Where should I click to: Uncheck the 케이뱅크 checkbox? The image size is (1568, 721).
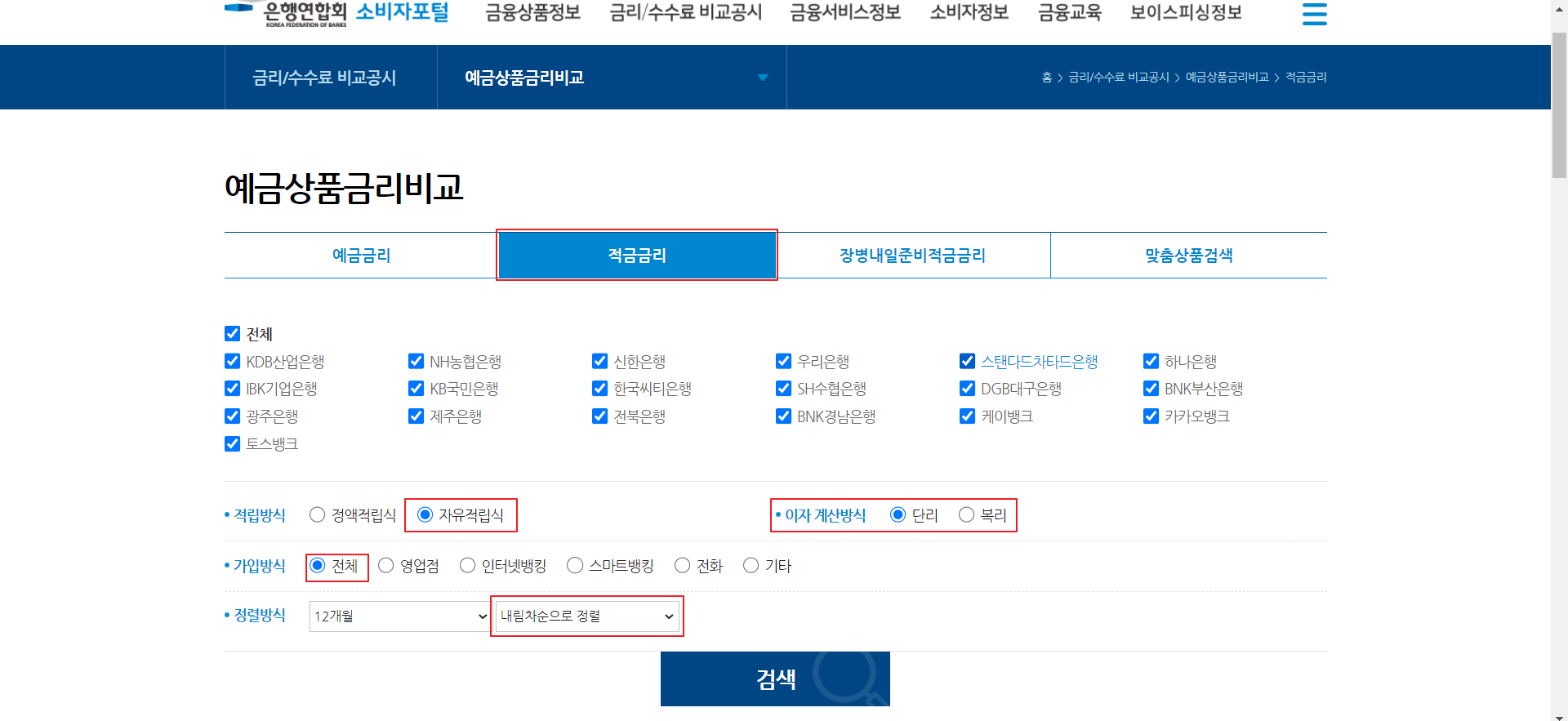967,416
